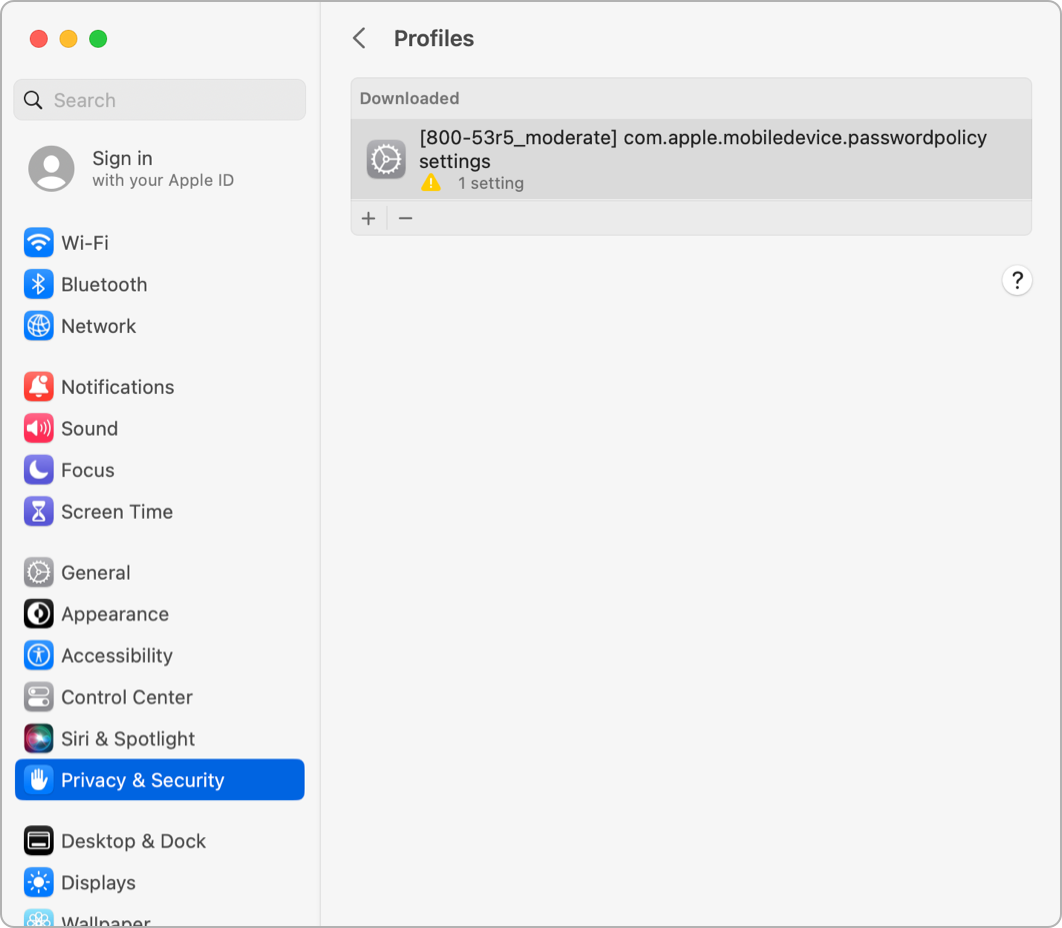Click the Notifications bell icon
Image resolution: width=1062 pixels, height=928 pixels.
39,387
